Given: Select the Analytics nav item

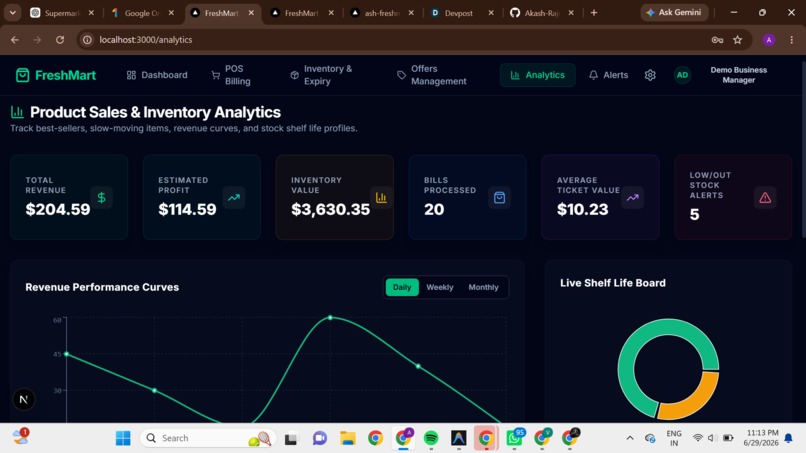Looking at the screenshot, I should point(538,75).
